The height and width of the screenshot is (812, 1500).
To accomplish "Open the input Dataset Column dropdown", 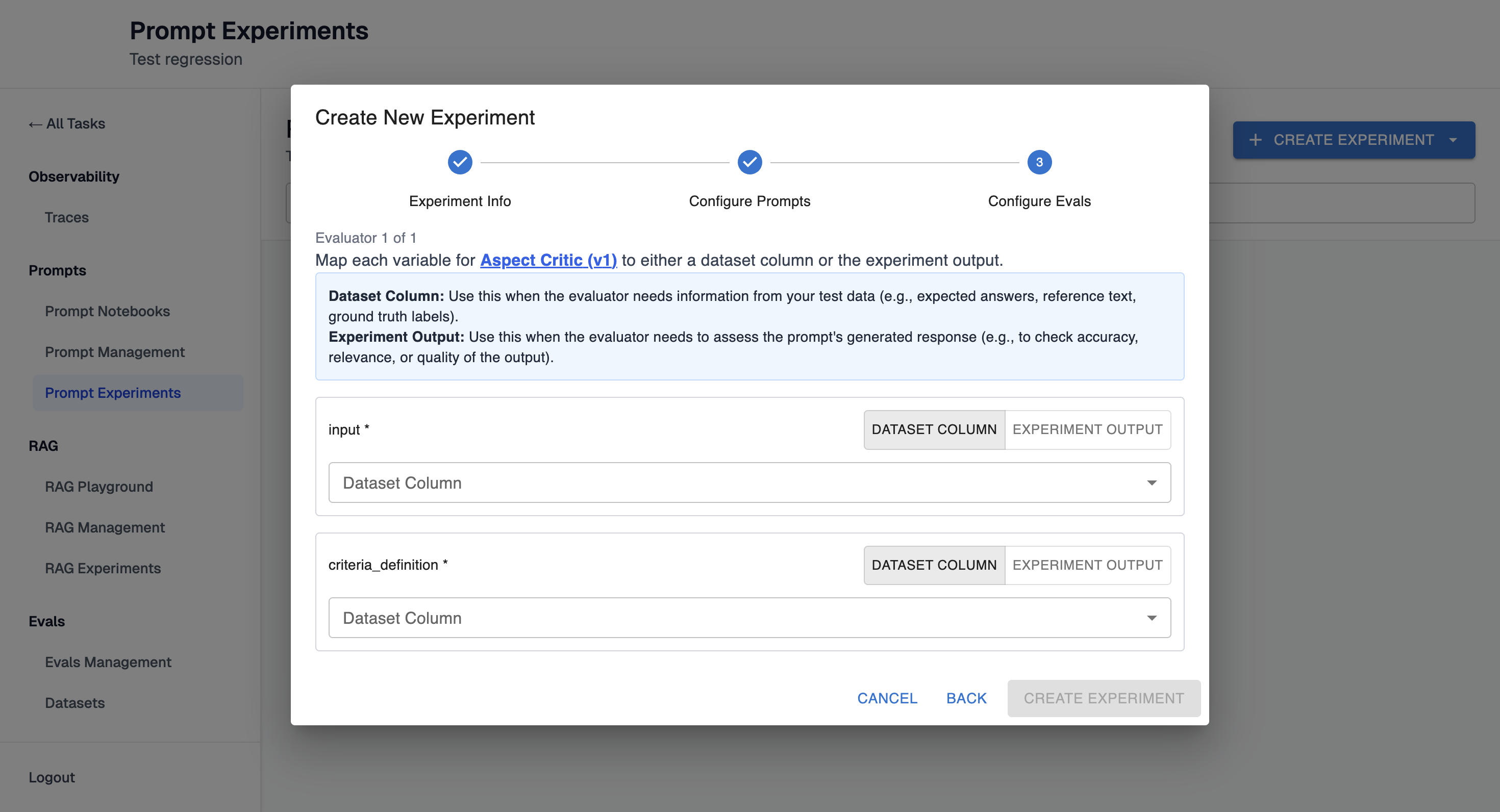I will point(749,483).
